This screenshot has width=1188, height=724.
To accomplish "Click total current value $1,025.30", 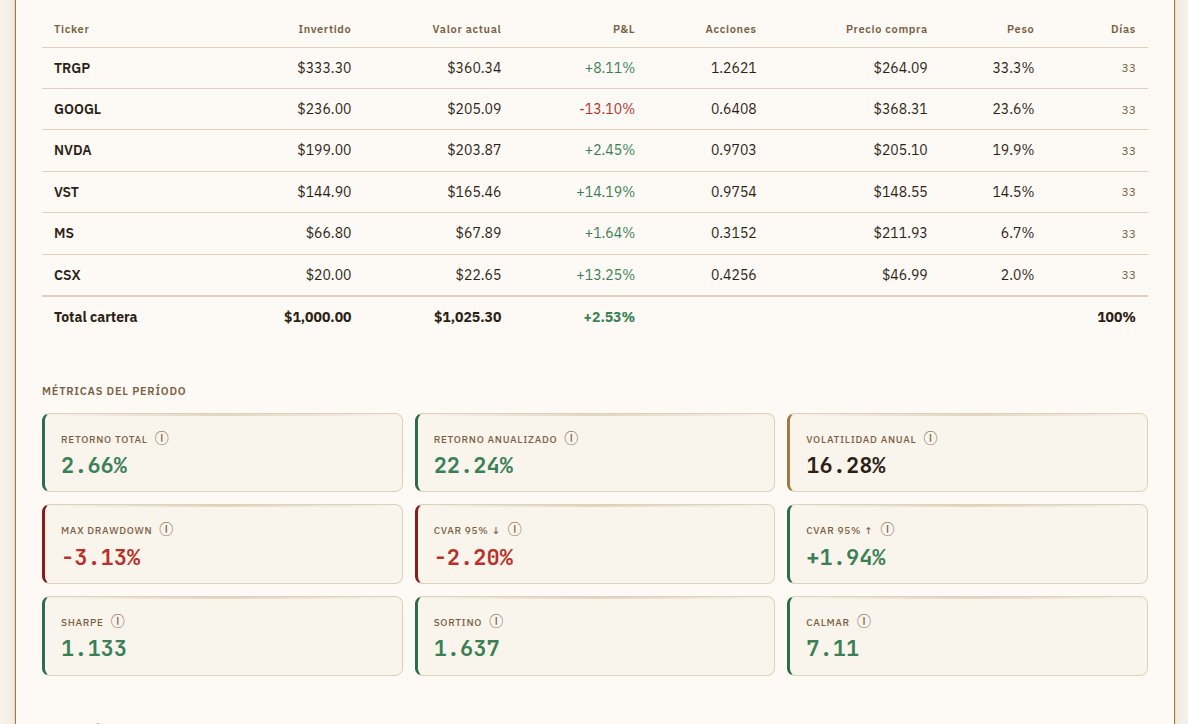I will [x=467, y=317].
